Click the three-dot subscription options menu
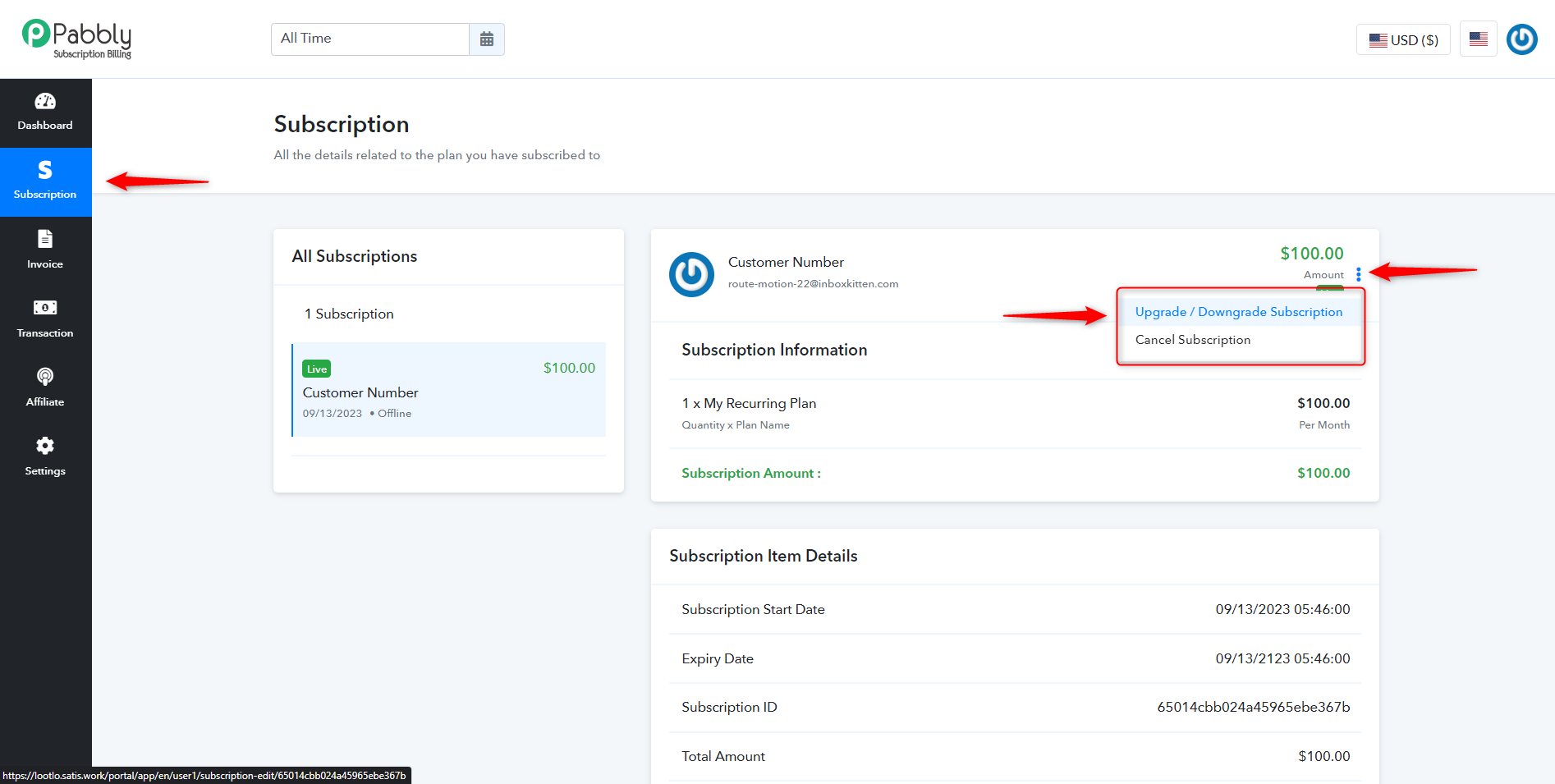 (1359, 274)
